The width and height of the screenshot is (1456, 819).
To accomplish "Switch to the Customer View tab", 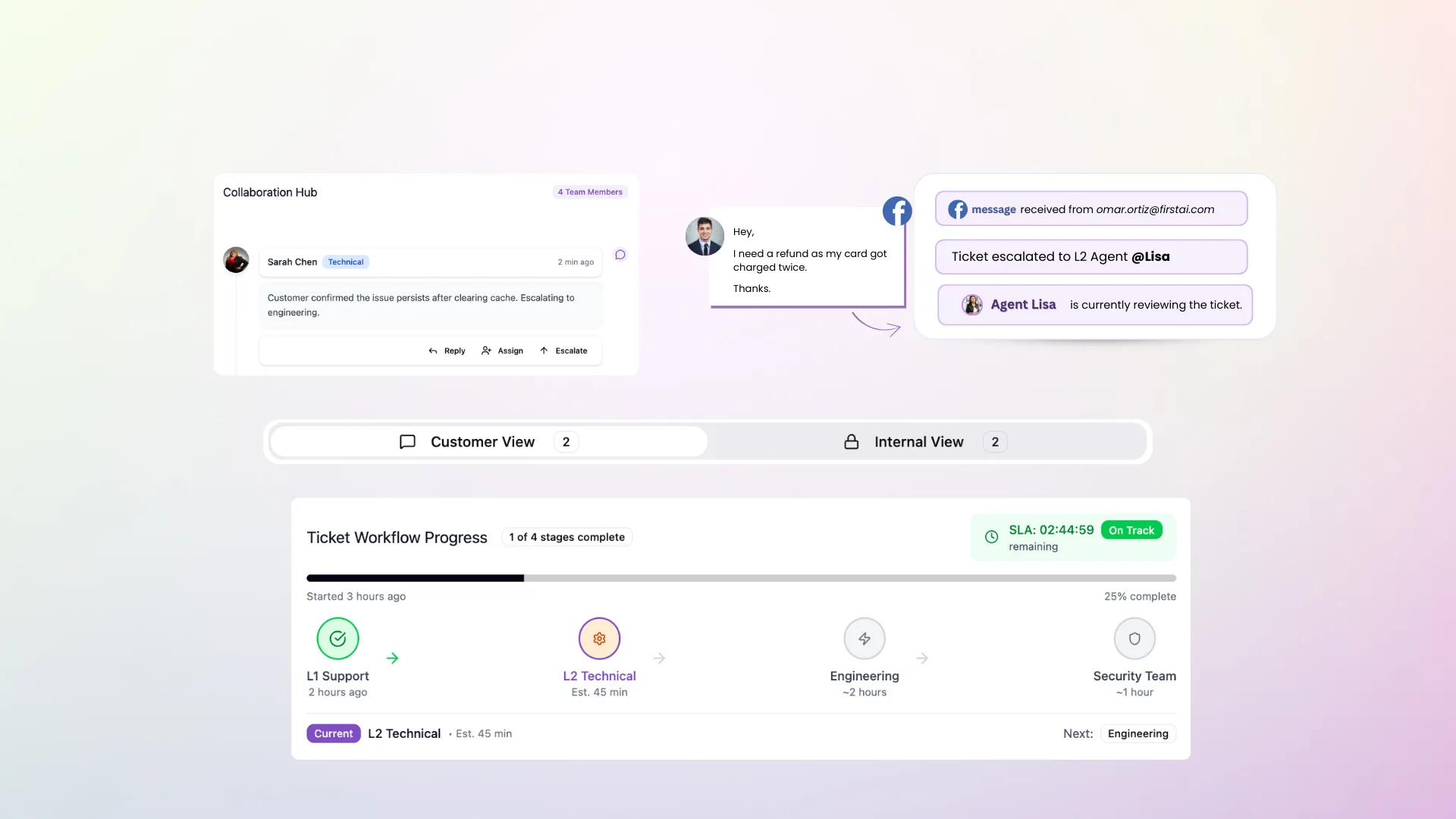I will click(489, 442).
